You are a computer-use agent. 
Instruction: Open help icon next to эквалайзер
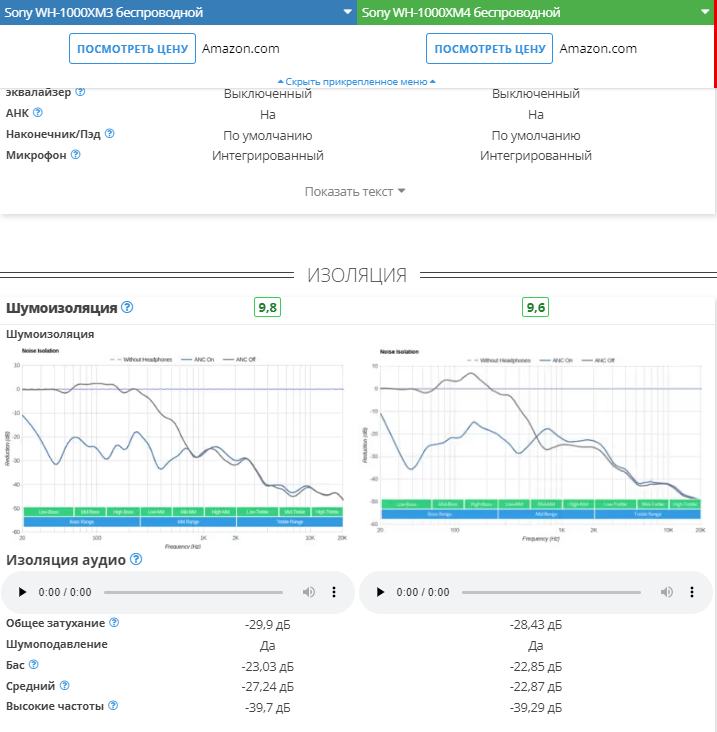coord(80,92)
